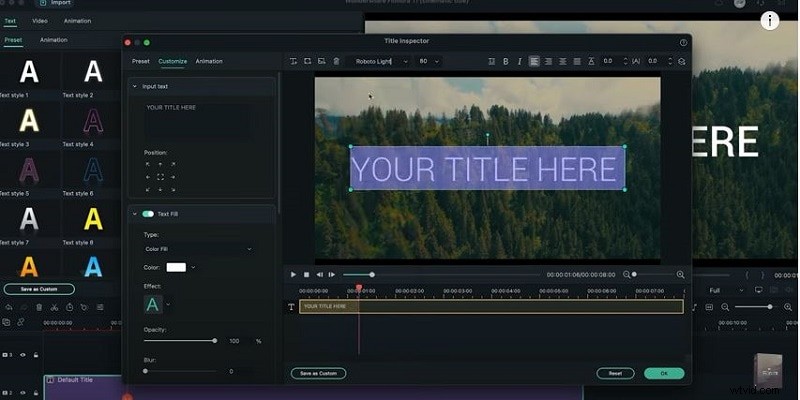This screenshot has width=800, height=400.
Task: Move text to center position
Action: pos(160,177)
